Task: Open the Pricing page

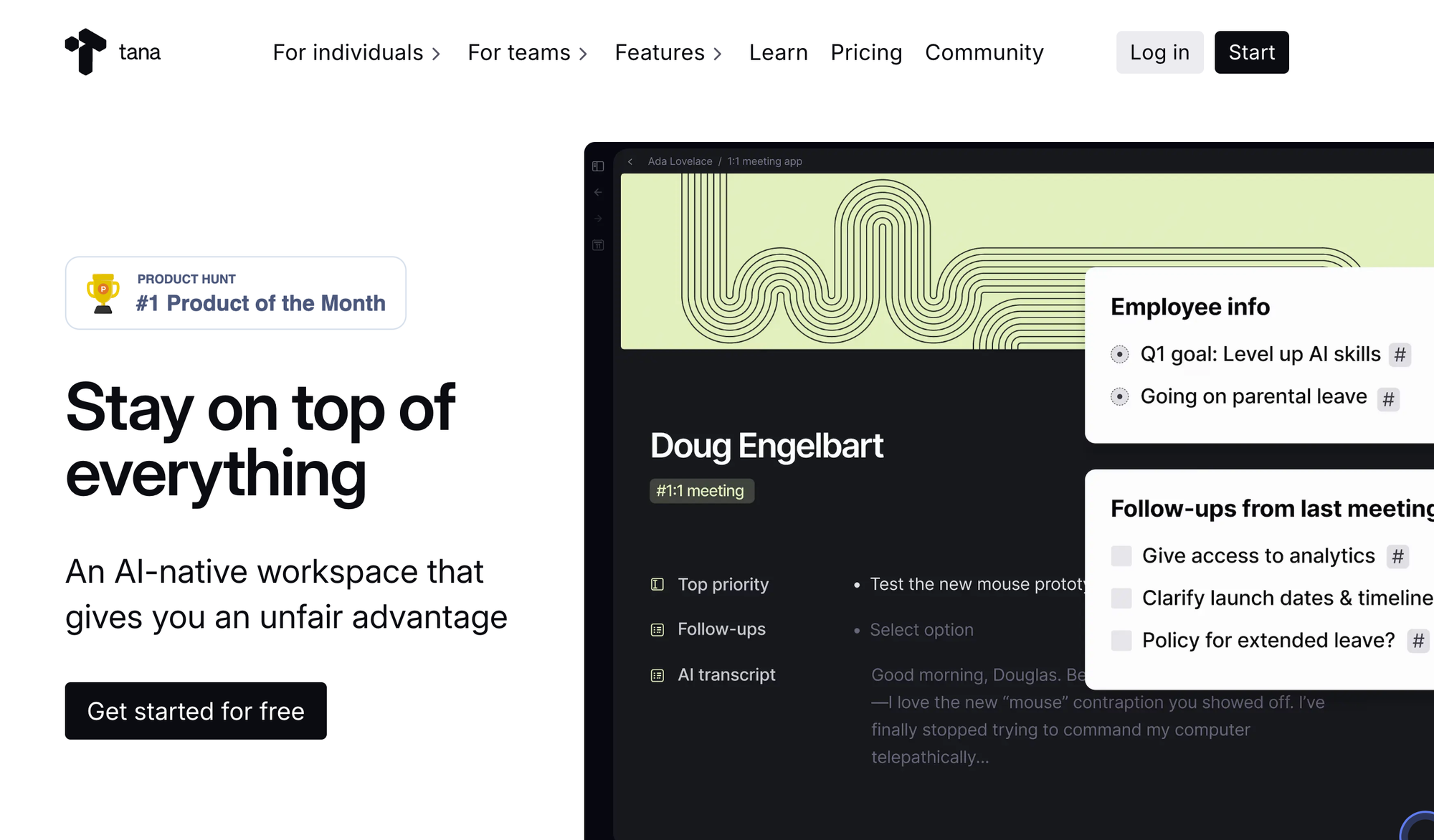Action: 866,52
